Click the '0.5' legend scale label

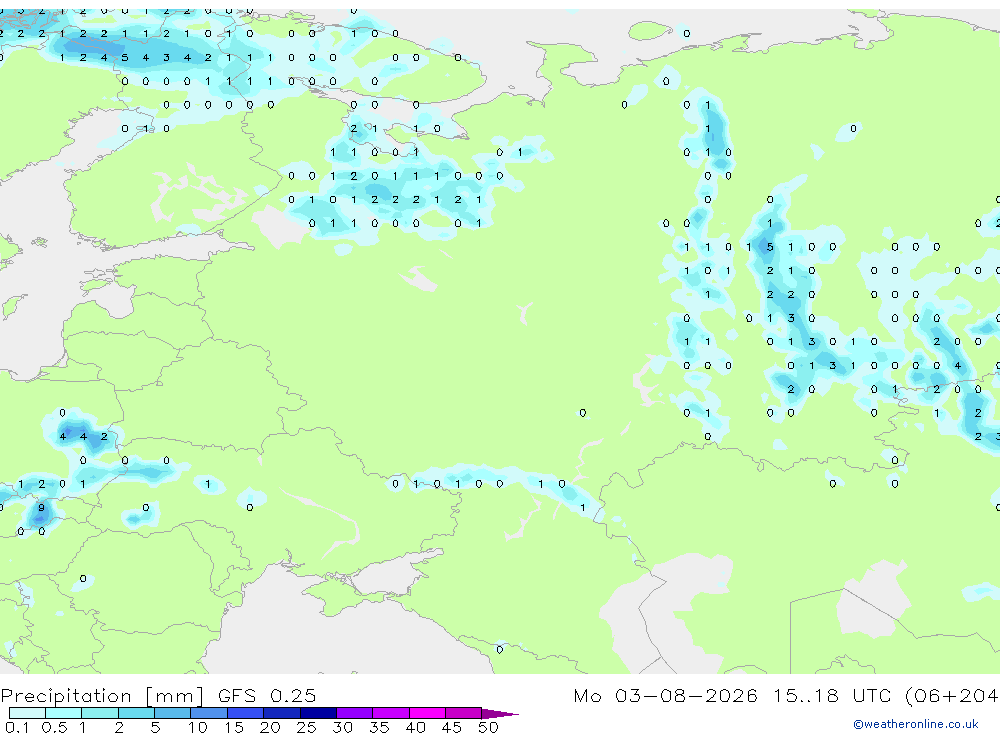coord(54,727)
